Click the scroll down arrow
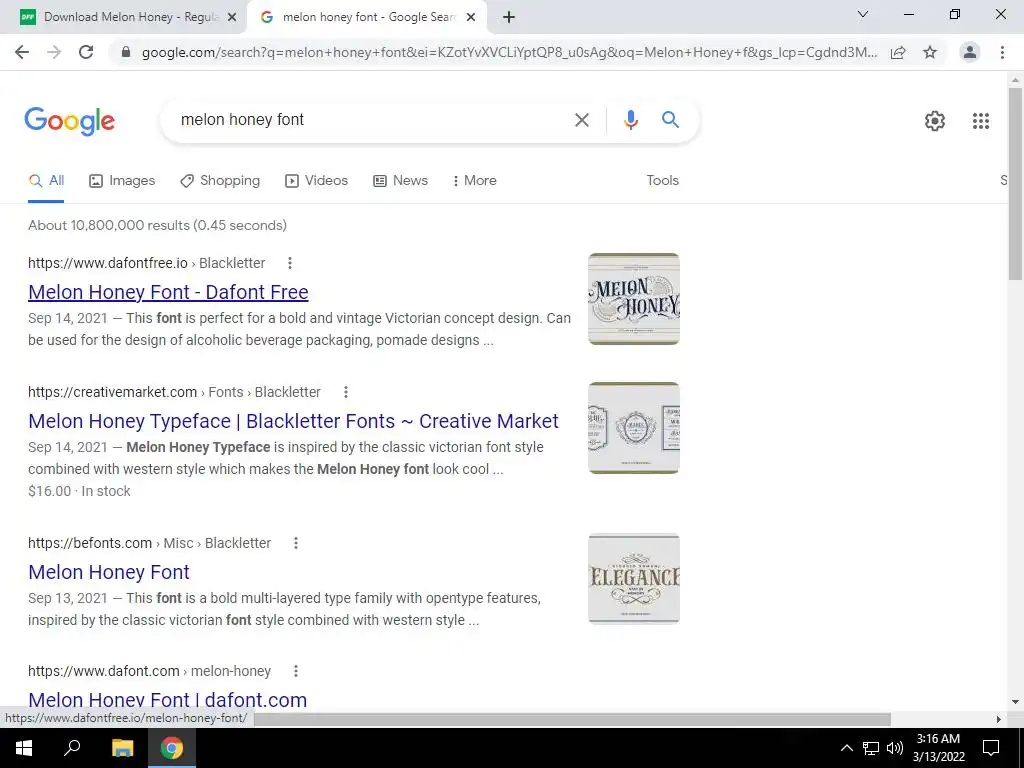 pyautogui.click(x=1015, y=702)
